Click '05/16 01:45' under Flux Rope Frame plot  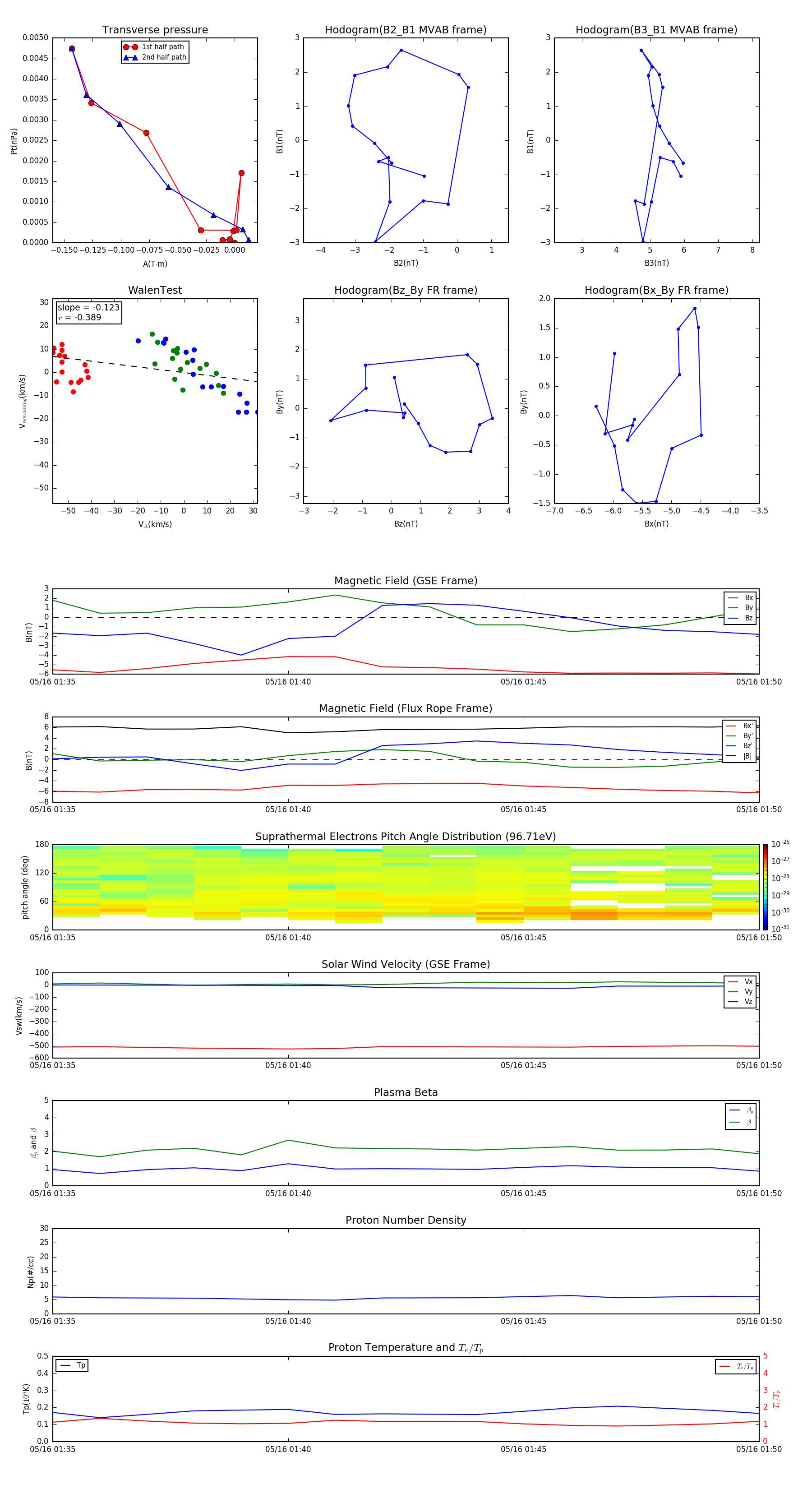(x=524, y=810)
